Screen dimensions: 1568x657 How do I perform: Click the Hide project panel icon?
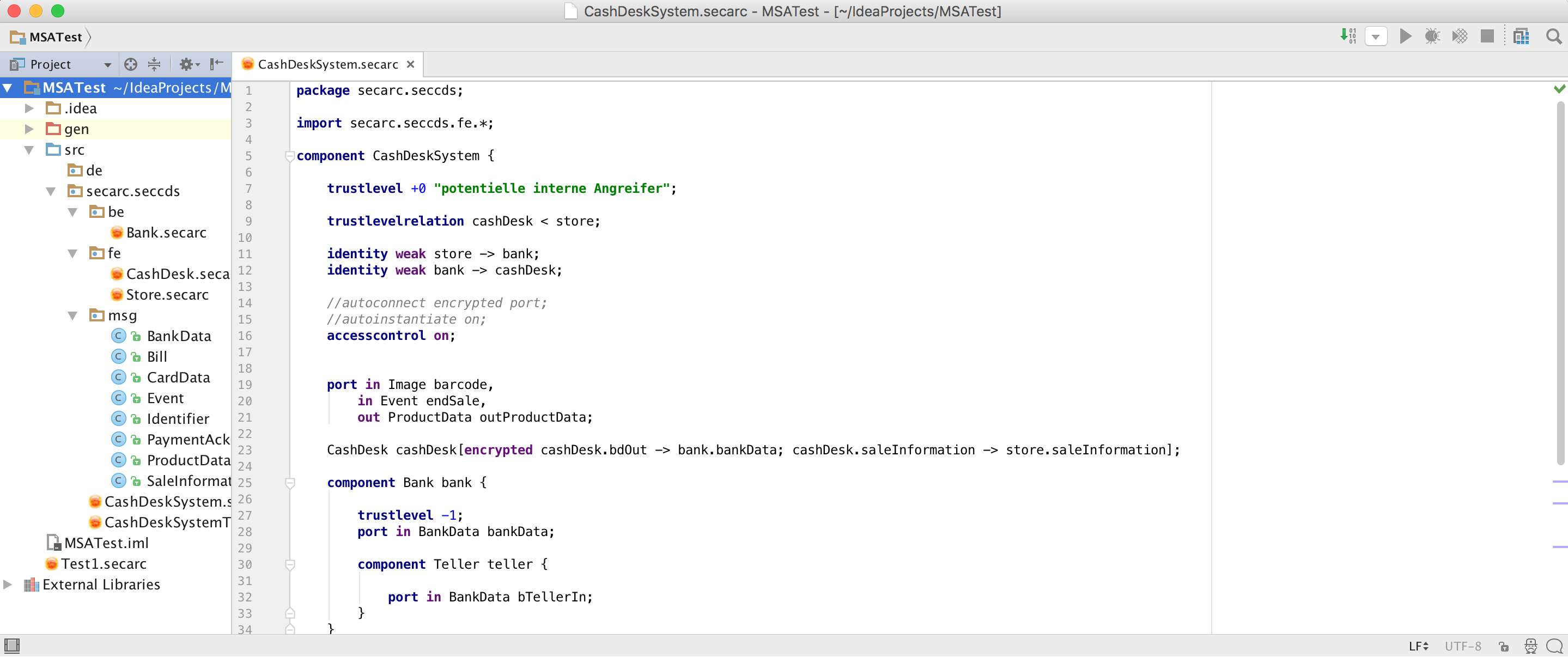(x=216, y=64)
